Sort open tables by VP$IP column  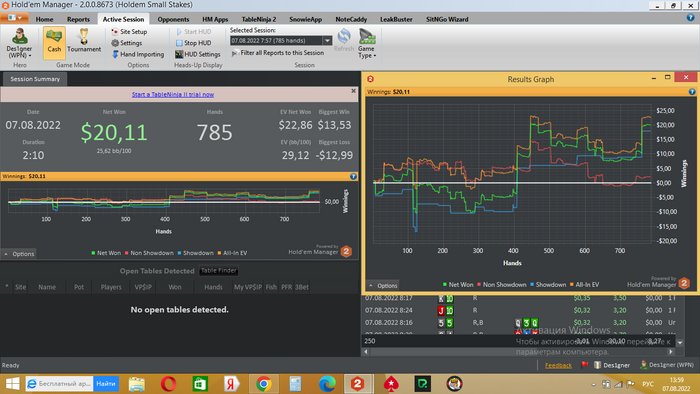coord(143,287)
